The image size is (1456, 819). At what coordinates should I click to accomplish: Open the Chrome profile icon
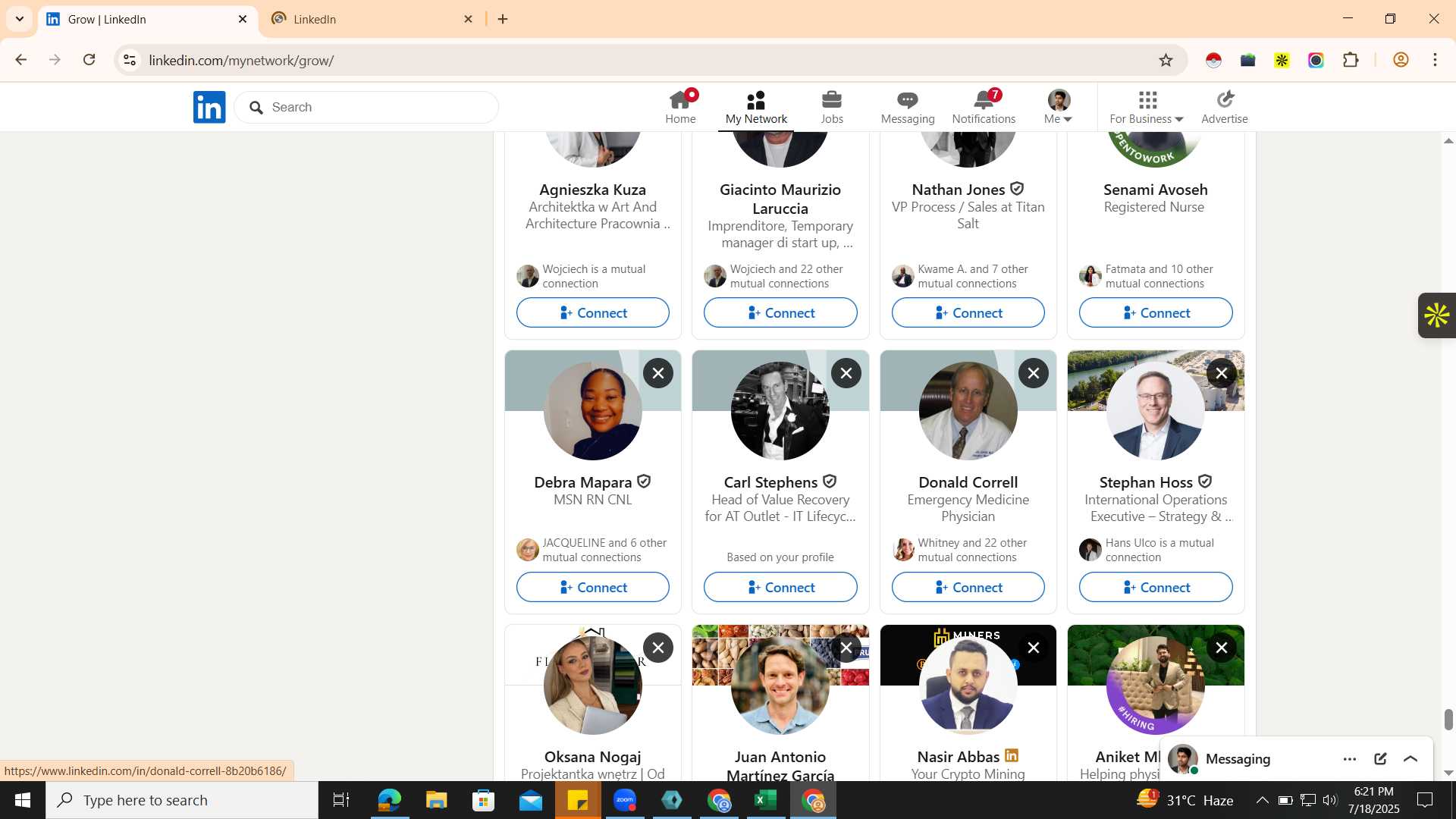click(x=1401, y=60)
